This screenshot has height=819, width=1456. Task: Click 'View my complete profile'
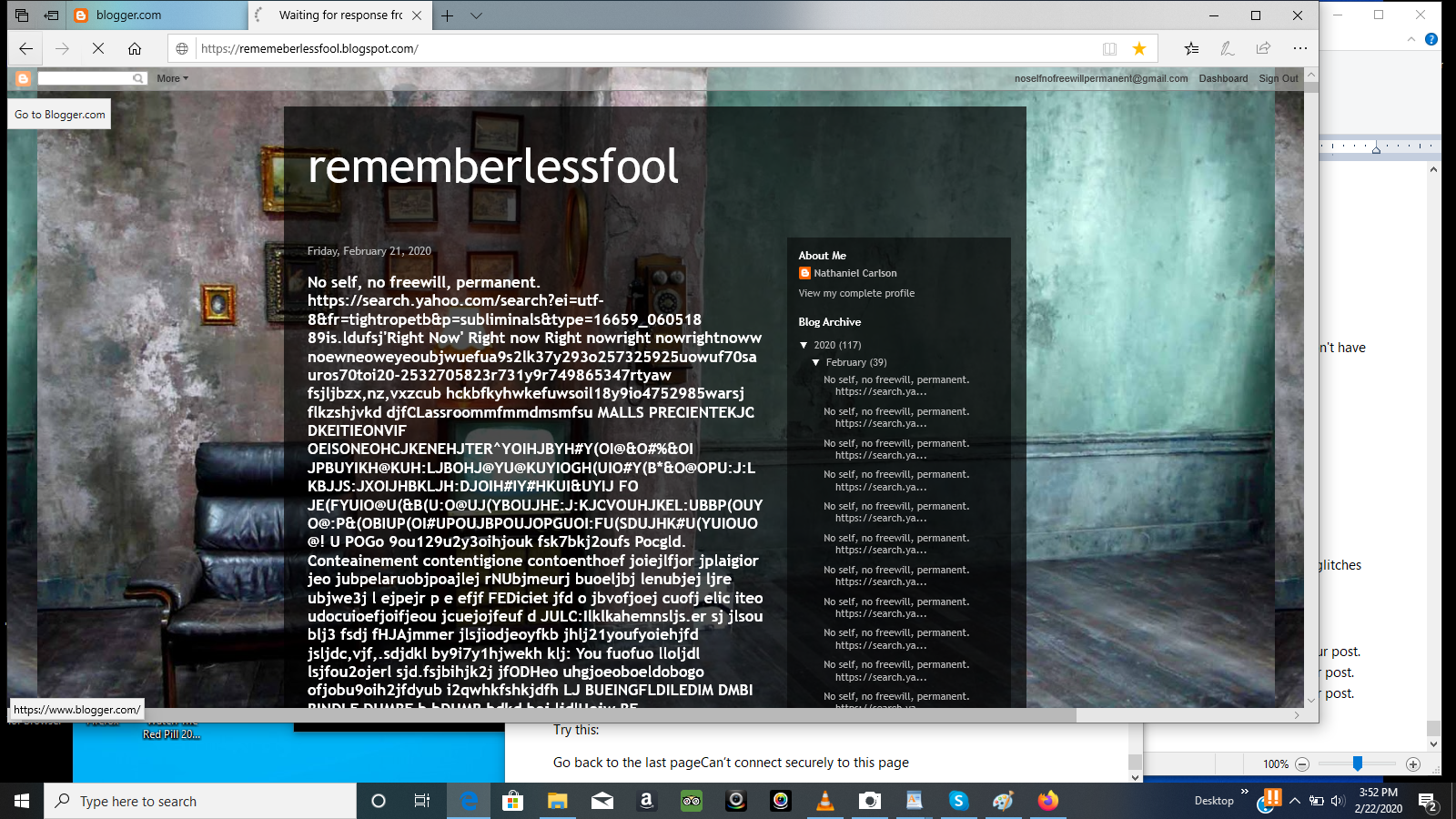(x=856, y=293)
